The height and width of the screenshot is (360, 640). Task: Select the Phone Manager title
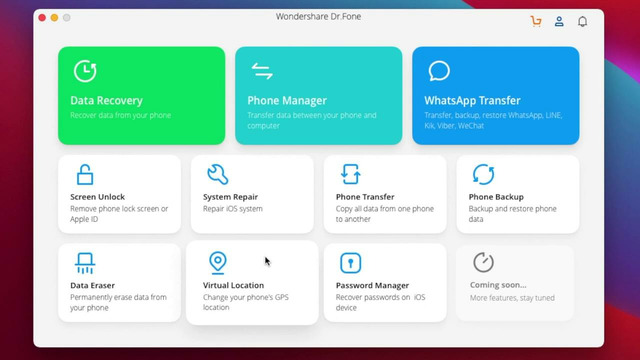tap(287, 100)
